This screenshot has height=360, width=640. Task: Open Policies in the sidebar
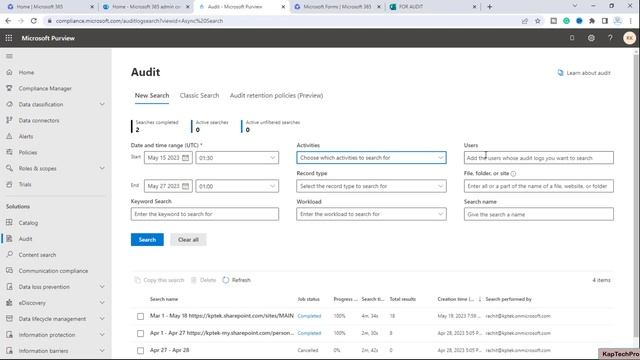[x=28, y=152]
